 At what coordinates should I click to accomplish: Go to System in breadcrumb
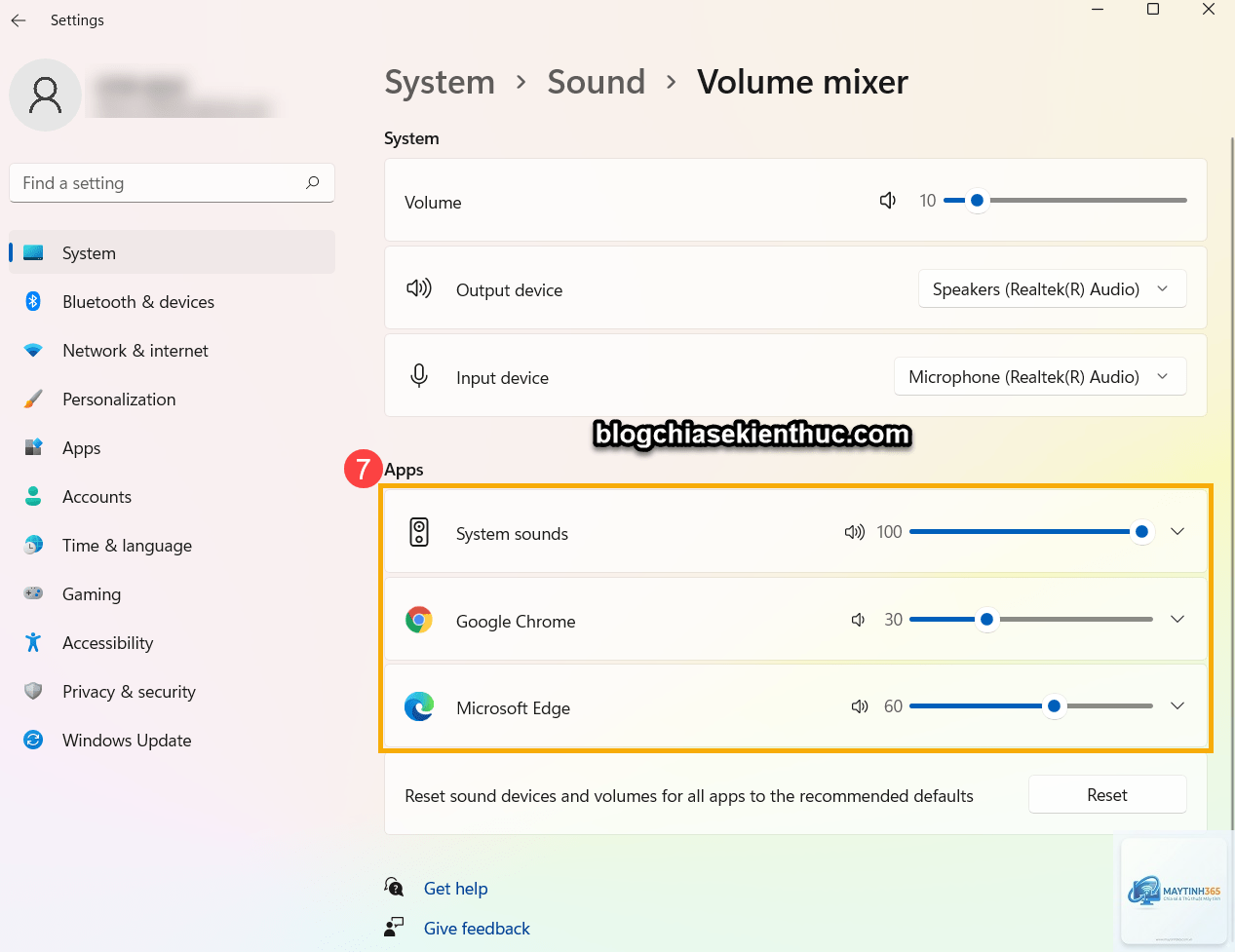[440, 83]
